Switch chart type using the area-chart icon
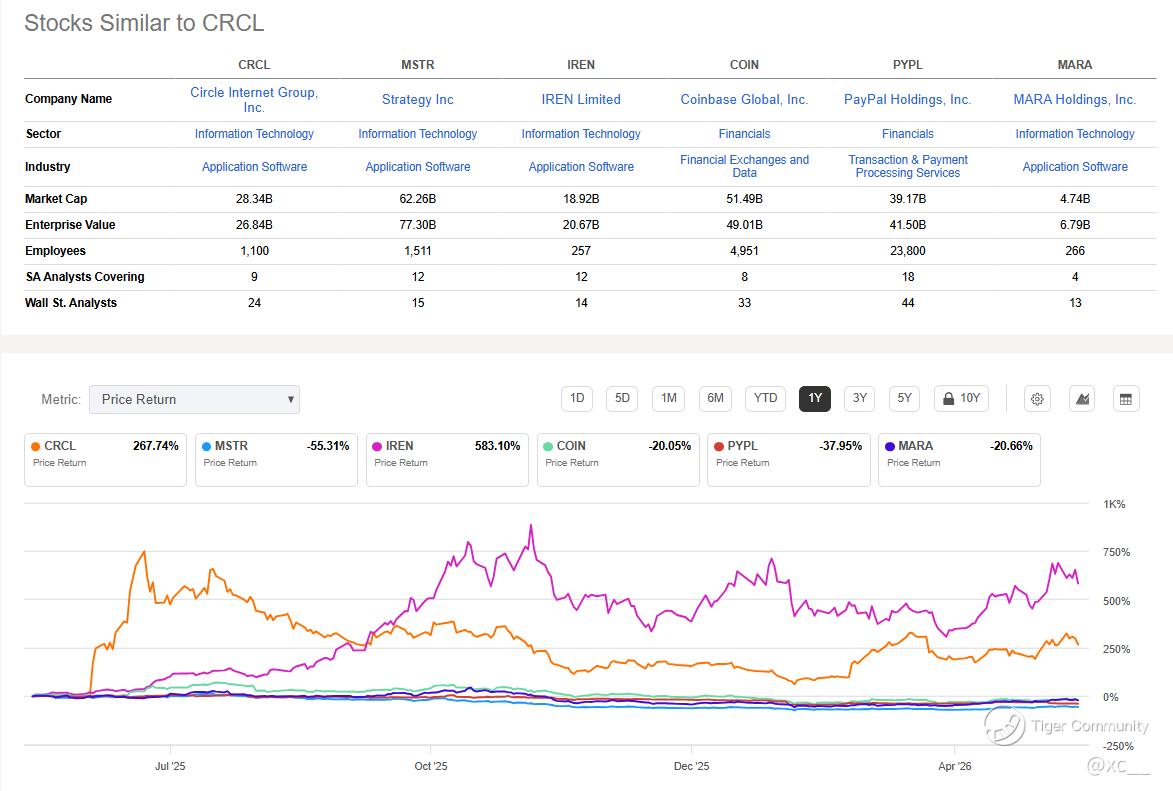Viewport: 1173px width, 791px height. pos(1082,399)
